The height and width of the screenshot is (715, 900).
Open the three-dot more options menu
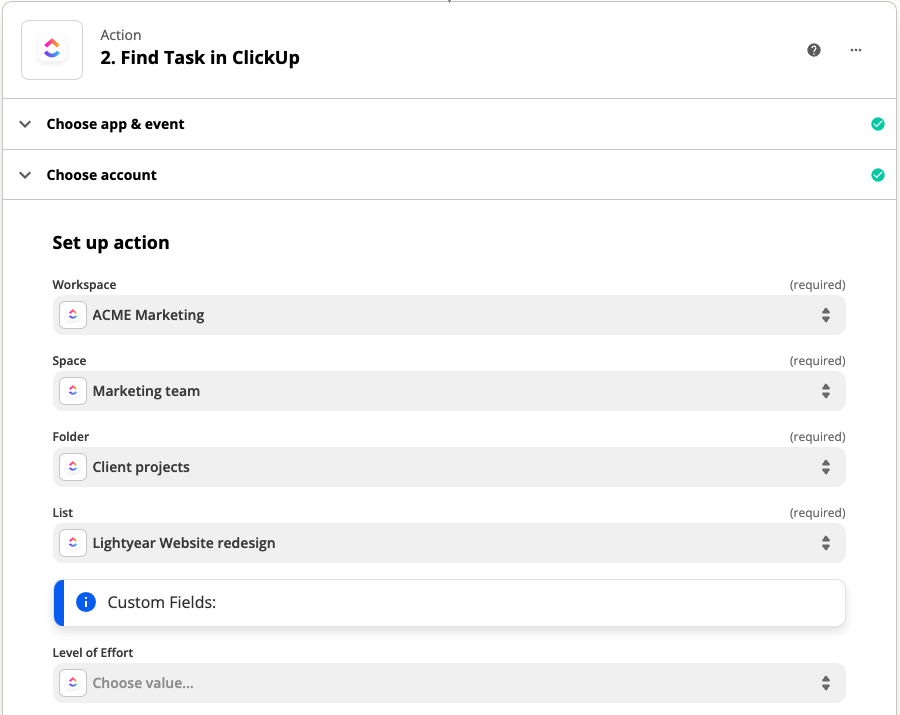click(x=856, y=50)
